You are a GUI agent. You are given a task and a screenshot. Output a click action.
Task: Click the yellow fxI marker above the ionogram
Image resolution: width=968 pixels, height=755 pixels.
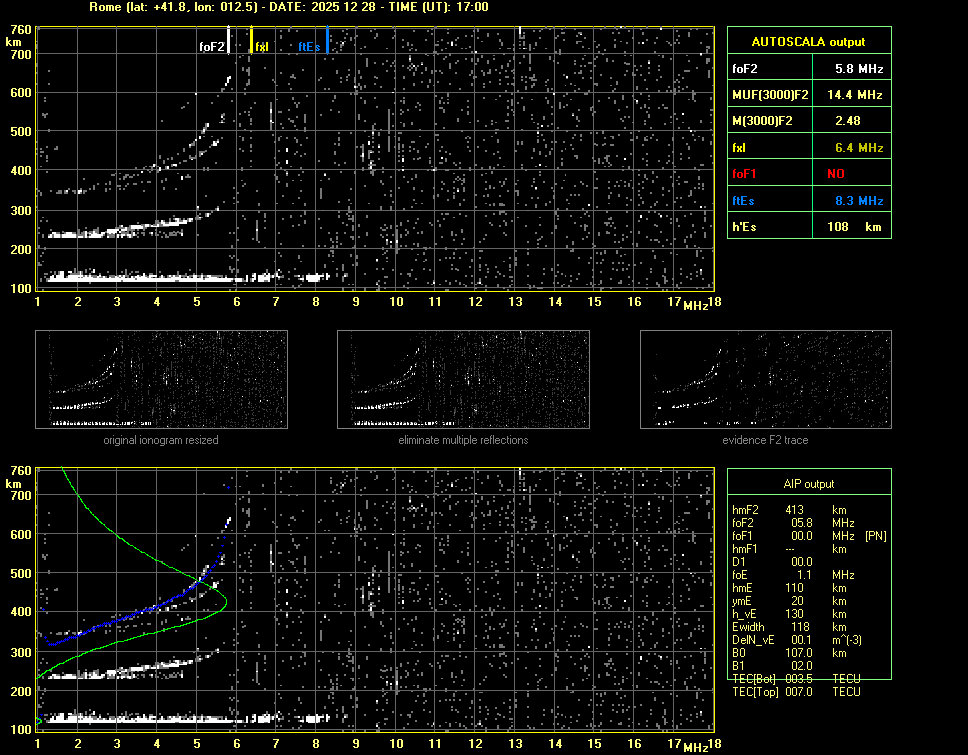point(251,41)
